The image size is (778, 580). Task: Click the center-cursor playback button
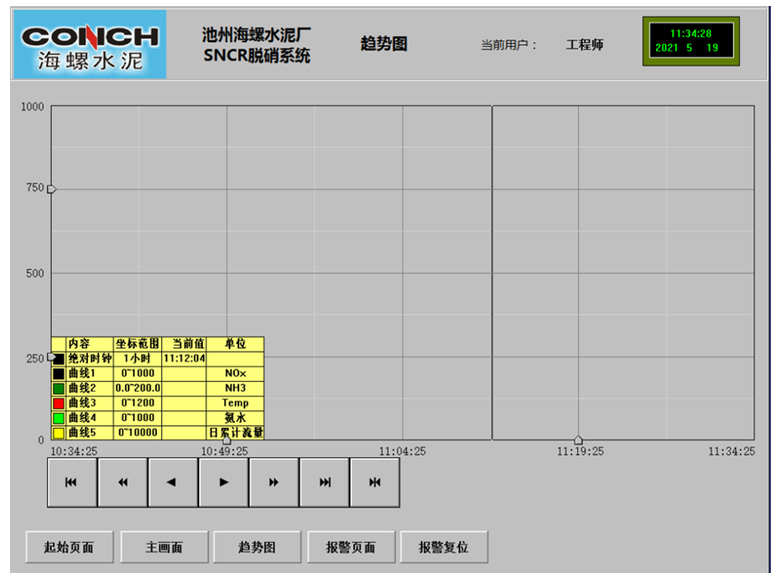pyautogui.click(x=375, y=482)
